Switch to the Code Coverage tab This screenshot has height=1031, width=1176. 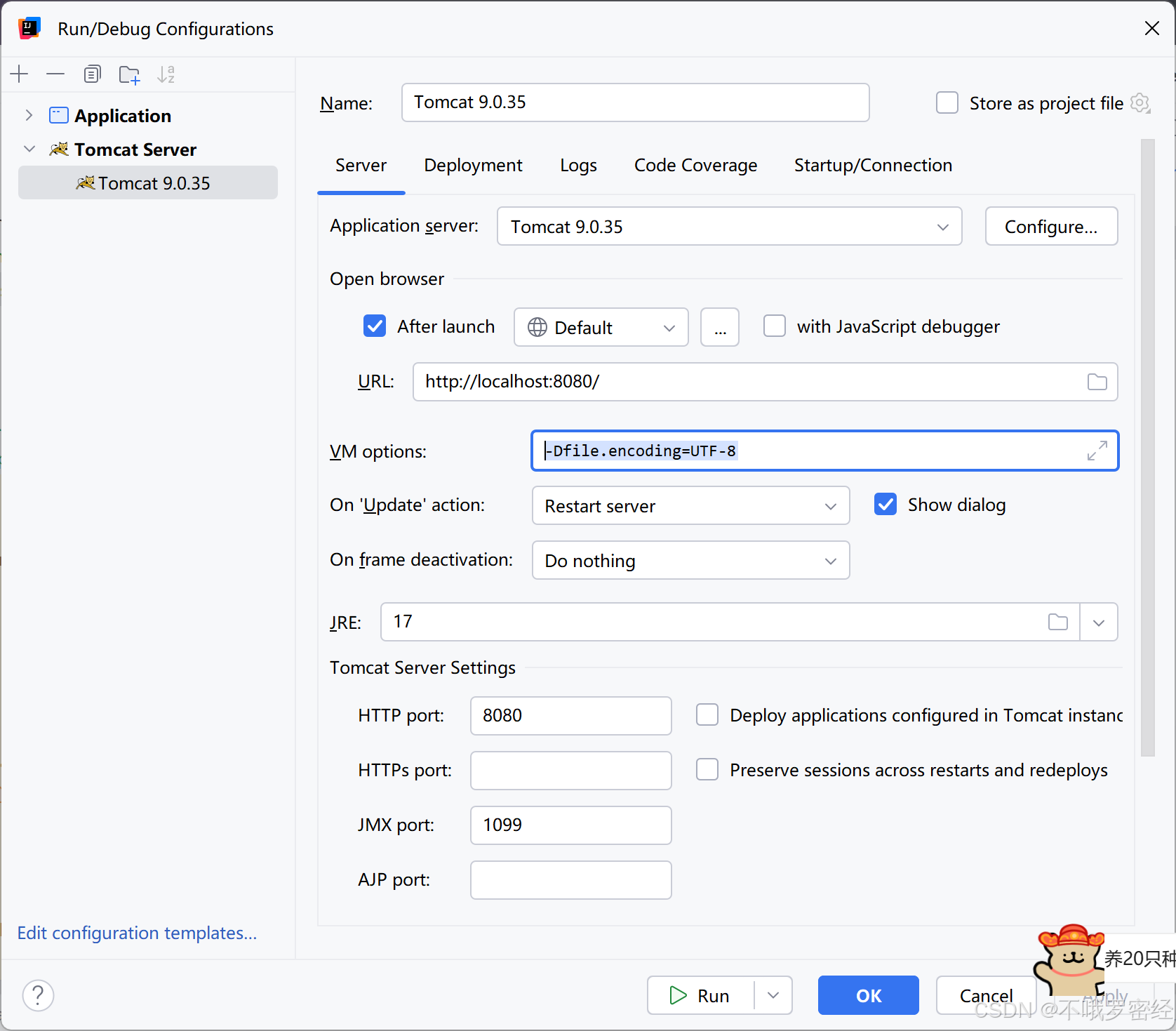[x=695, y=166]
